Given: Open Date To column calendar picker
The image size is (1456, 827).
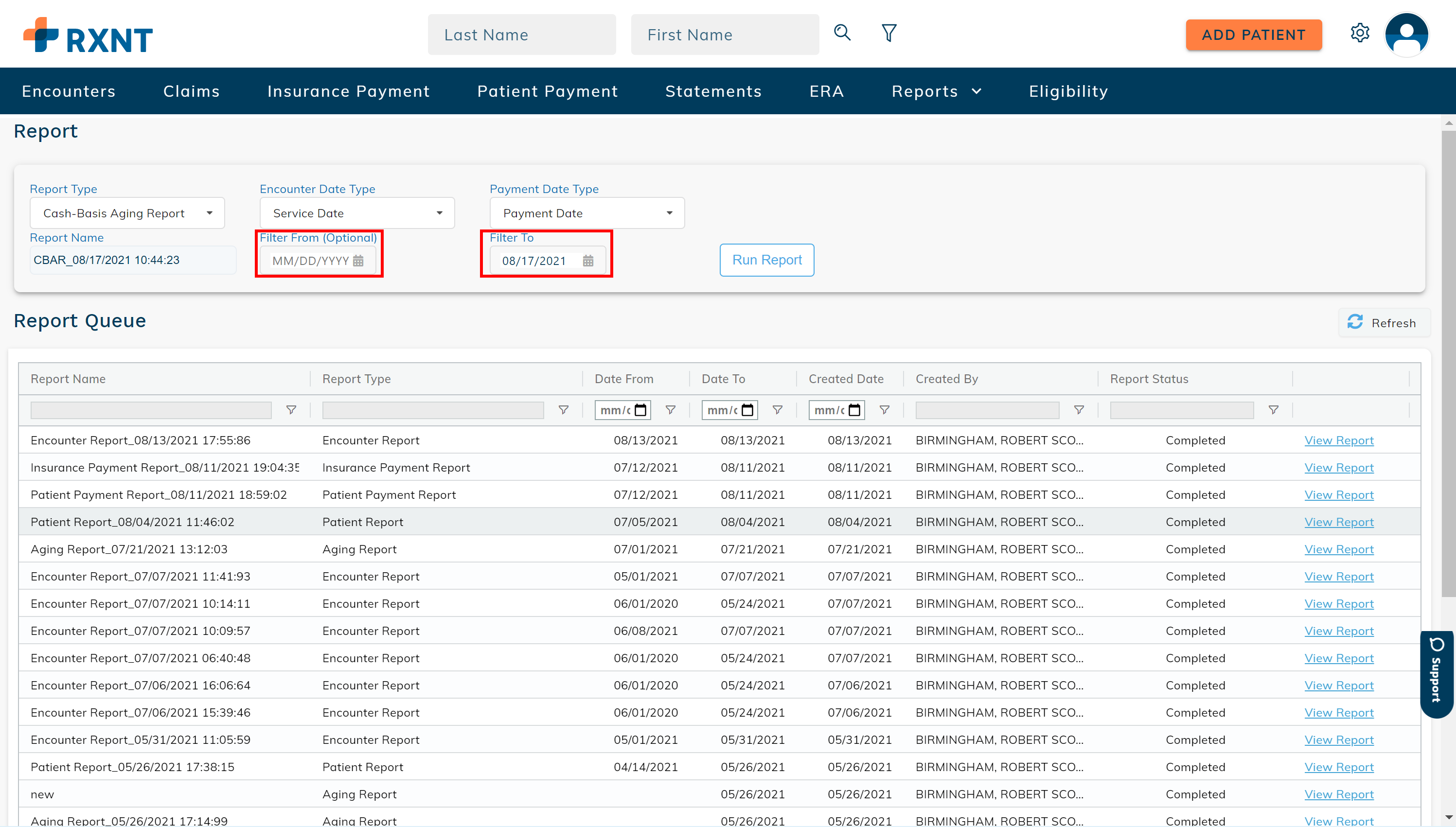Looking at the screenshot, I should [747, 410].
